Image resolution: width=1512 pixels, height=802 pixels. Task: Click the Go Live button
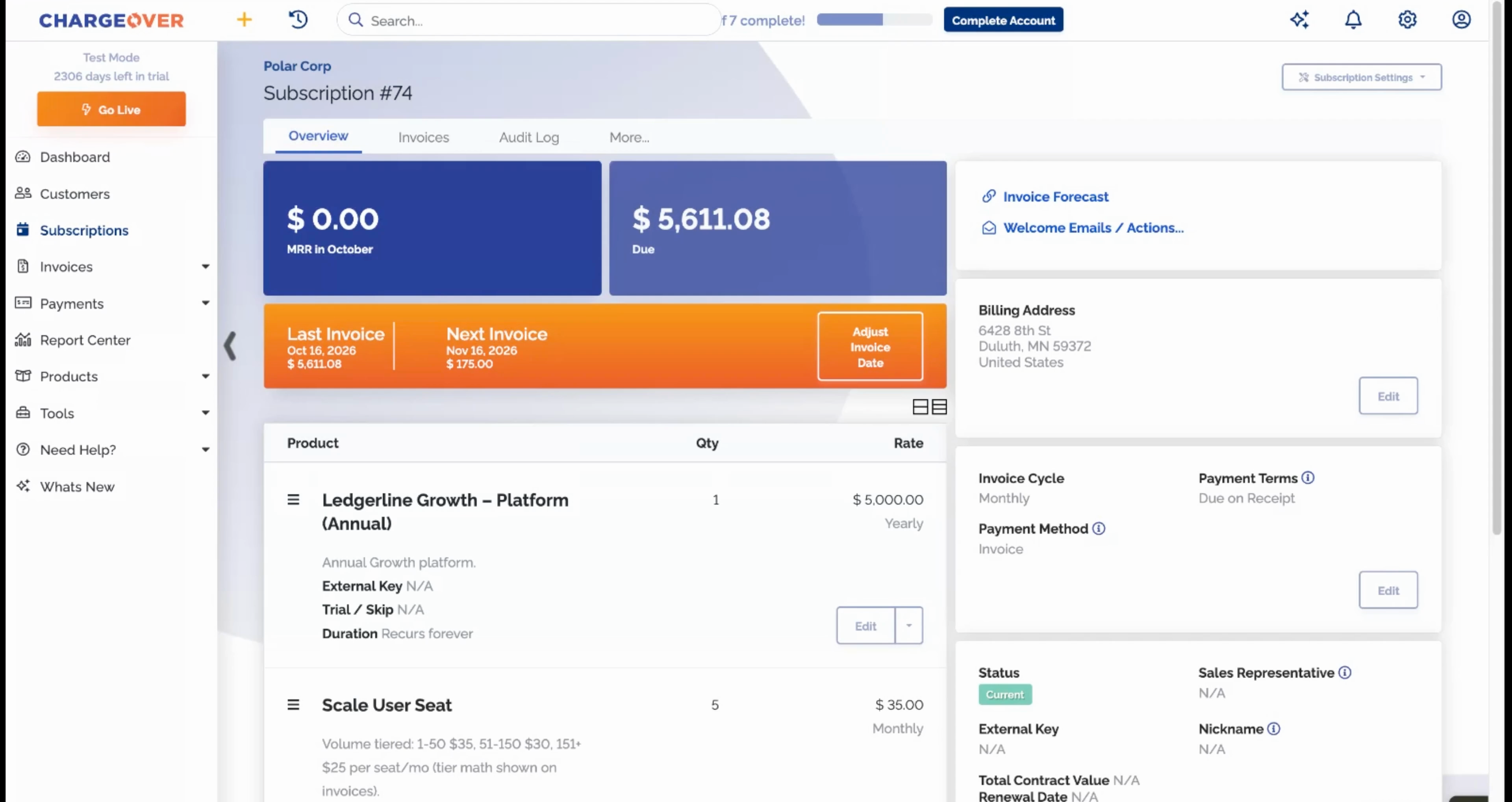click(x=111, y=109)
